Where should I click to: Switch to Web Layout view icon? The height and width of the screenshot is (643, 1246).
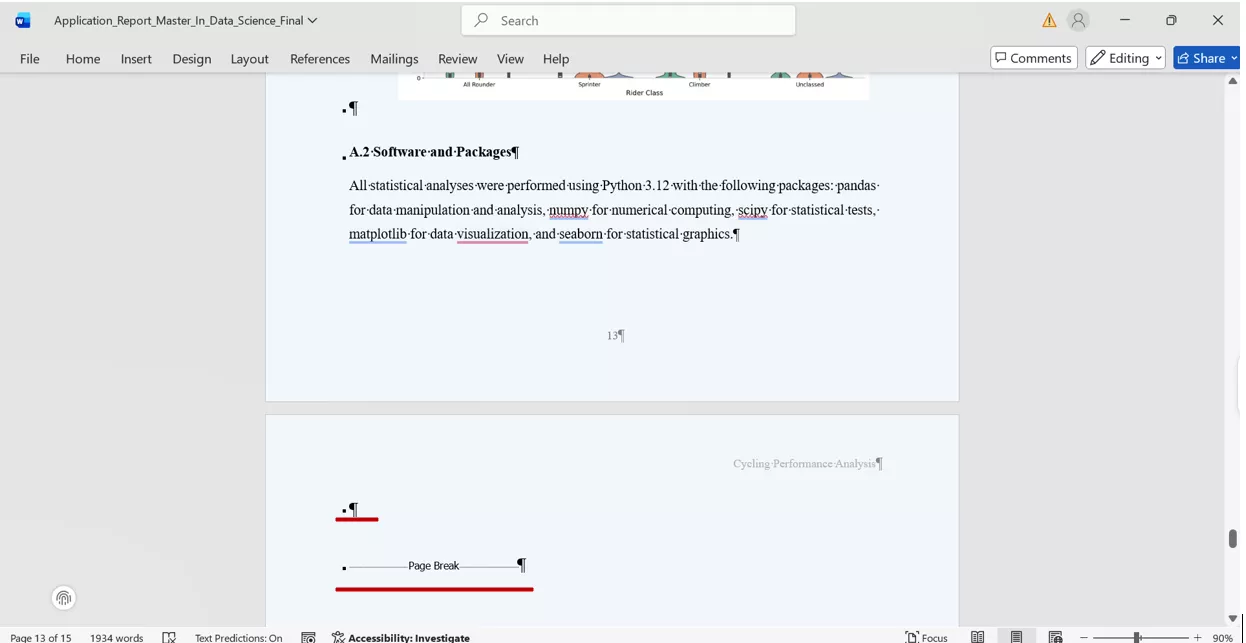1055,637
